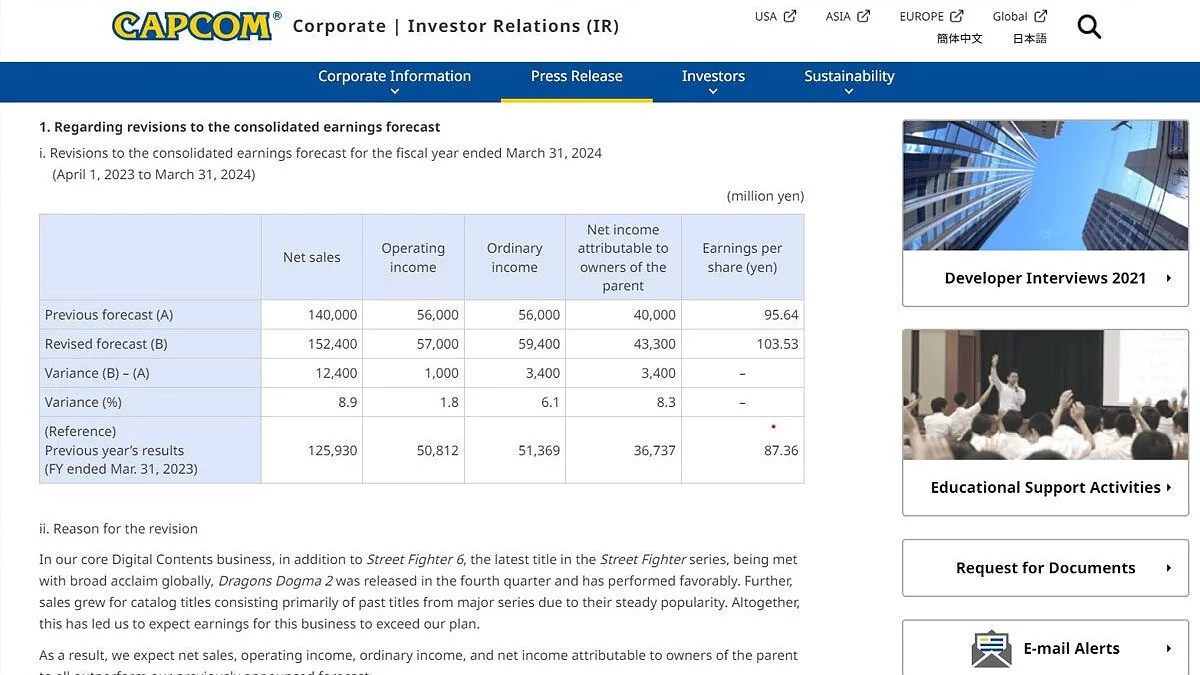This screenshot has width=1200, height=675.
Task: Click external link icon beside USA
Action: [790, 16]
